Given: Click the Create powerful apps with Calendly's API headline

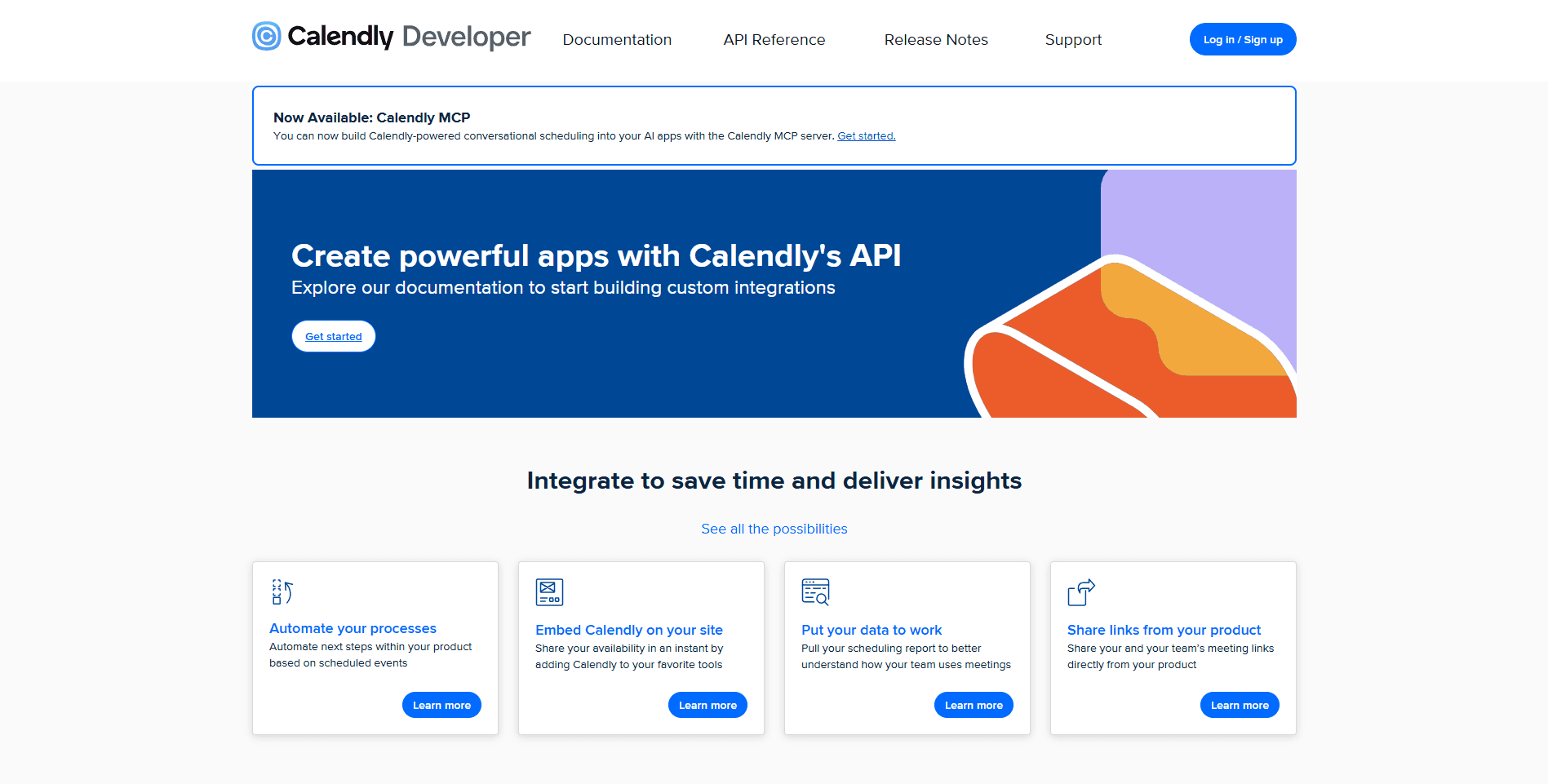Looking at the screenshot, I should pyautogui.click(x=596, y=256).
